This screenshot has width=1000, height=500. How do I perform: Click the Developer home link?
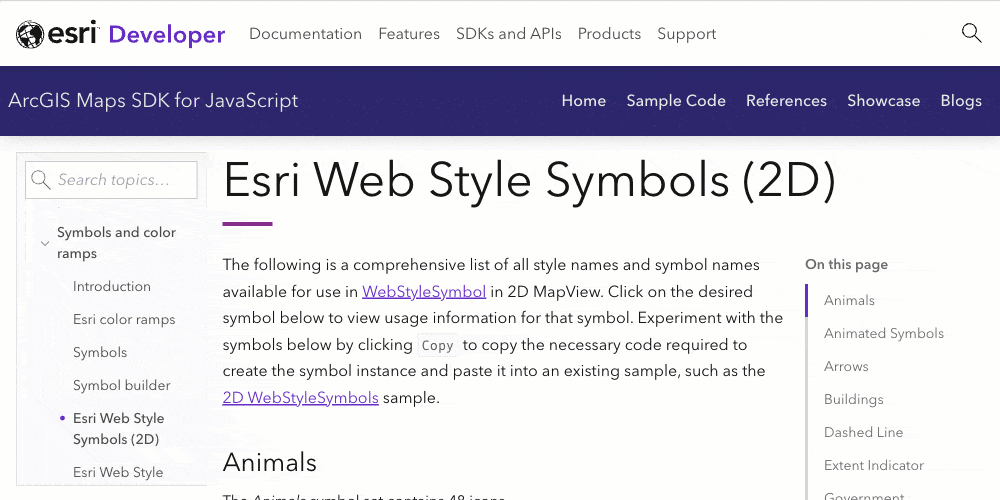pyautogui.click(x=167, y=34)
